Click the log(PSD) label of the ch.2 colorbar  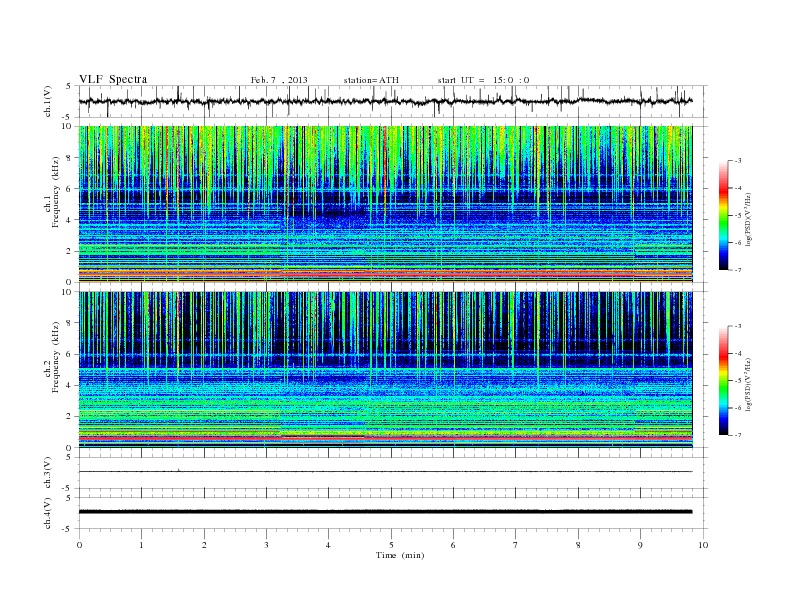[x=749, y=384]
